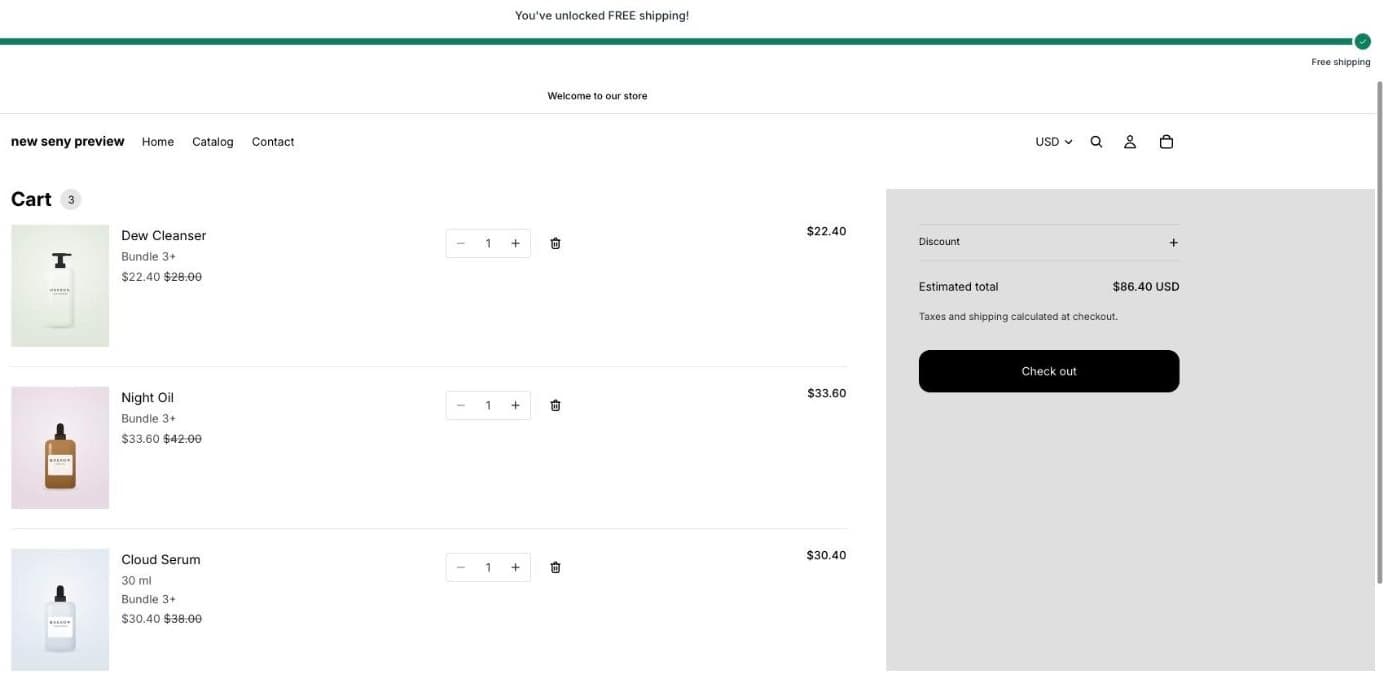This screenshot has height=680, width=1384.
Task: Click the Check out button
Action: pos(1049,371)
